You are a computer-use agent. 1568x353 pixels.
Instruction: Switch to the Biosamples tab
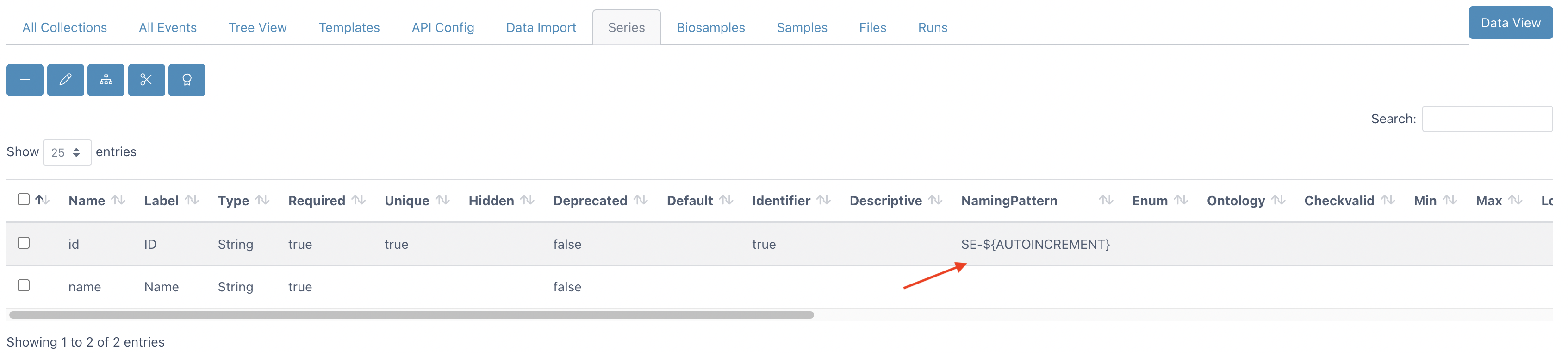[710, 27]
